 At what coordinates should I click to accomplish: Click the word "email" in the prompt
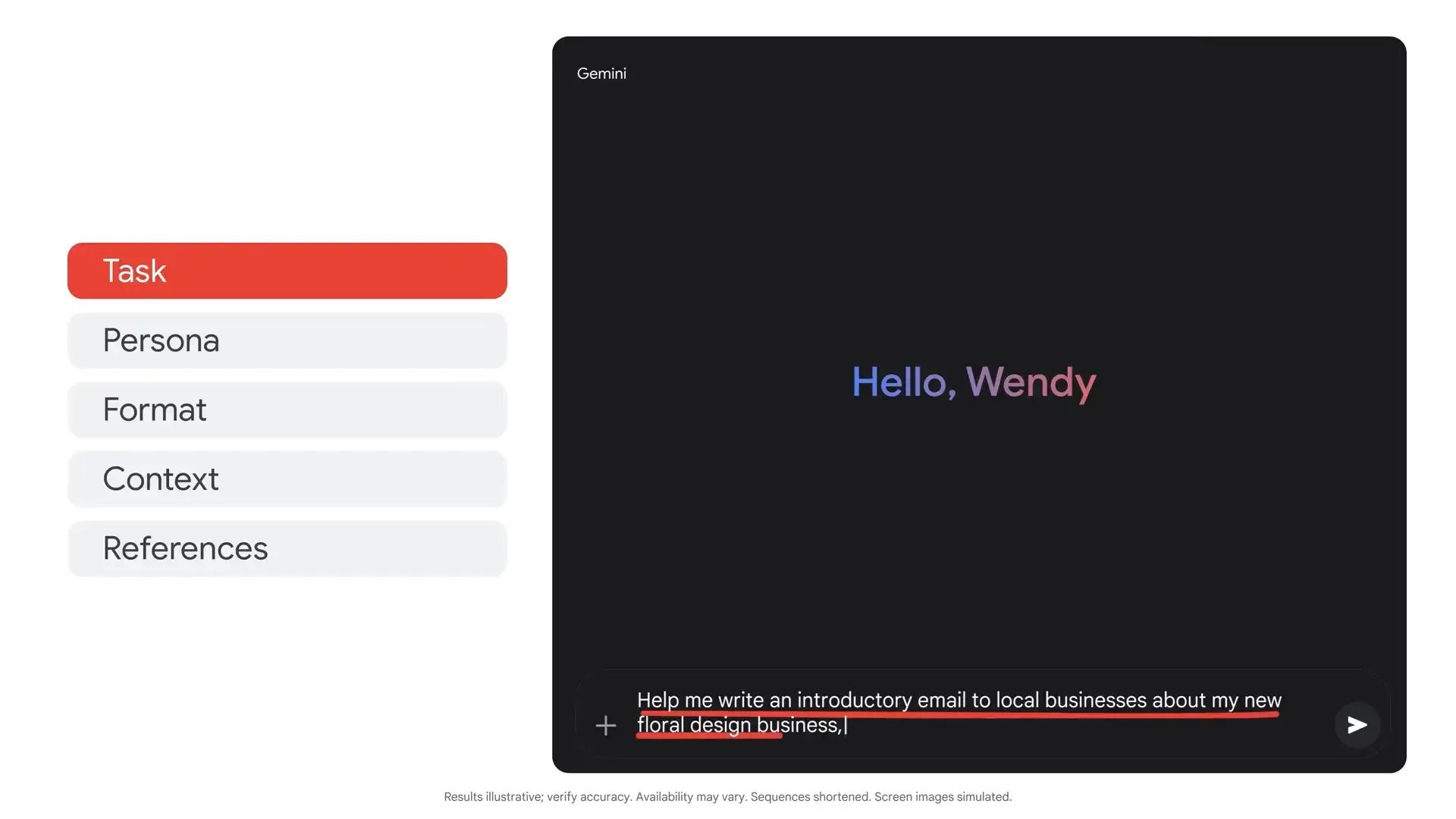coord(940,700)
